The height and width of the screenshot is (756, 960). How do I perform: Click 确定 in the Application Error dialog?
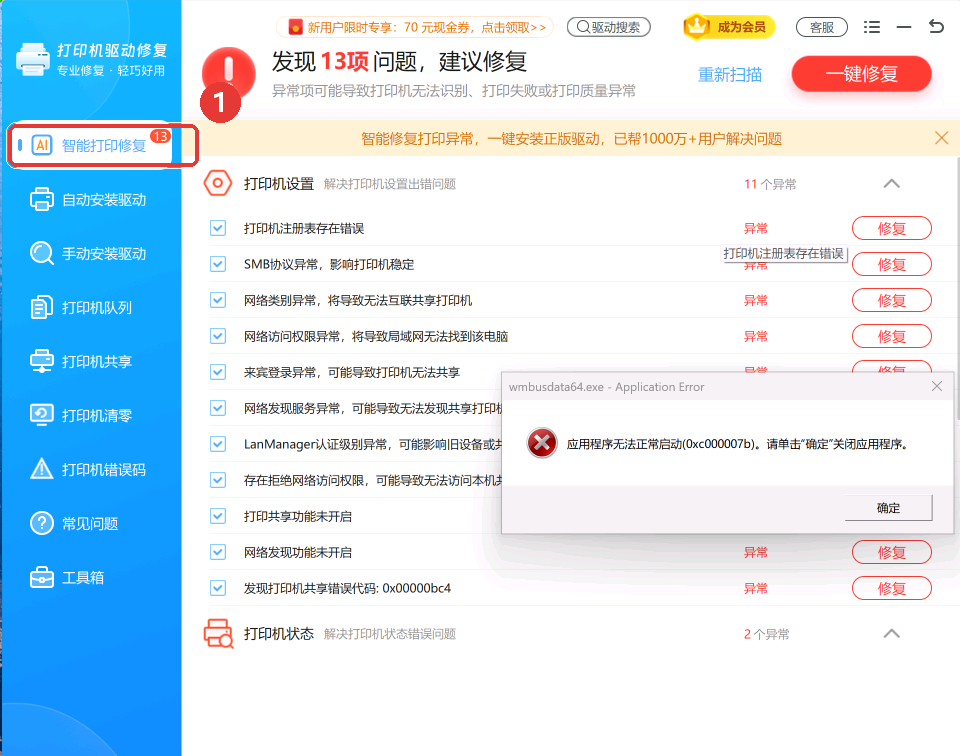(888, 507)
